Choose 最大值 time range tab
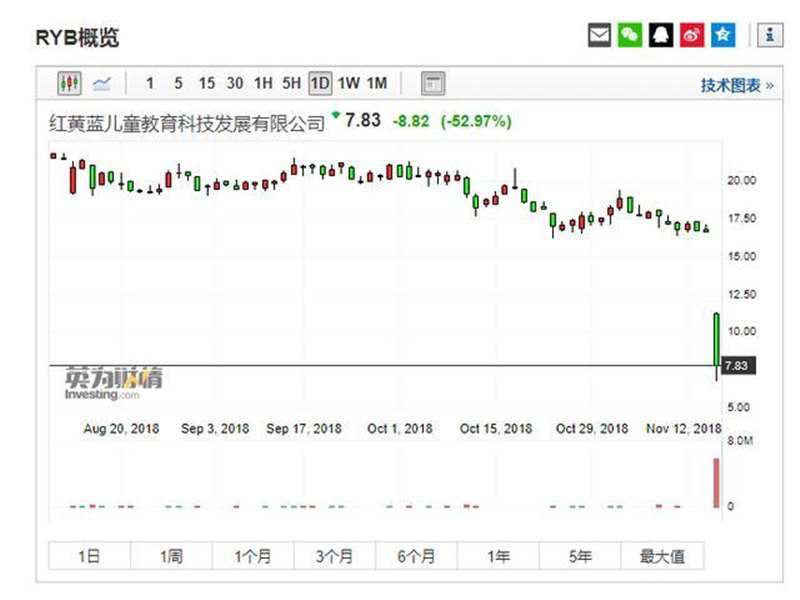This screenshot has width=800, height=600. click(x=662, y=556)
